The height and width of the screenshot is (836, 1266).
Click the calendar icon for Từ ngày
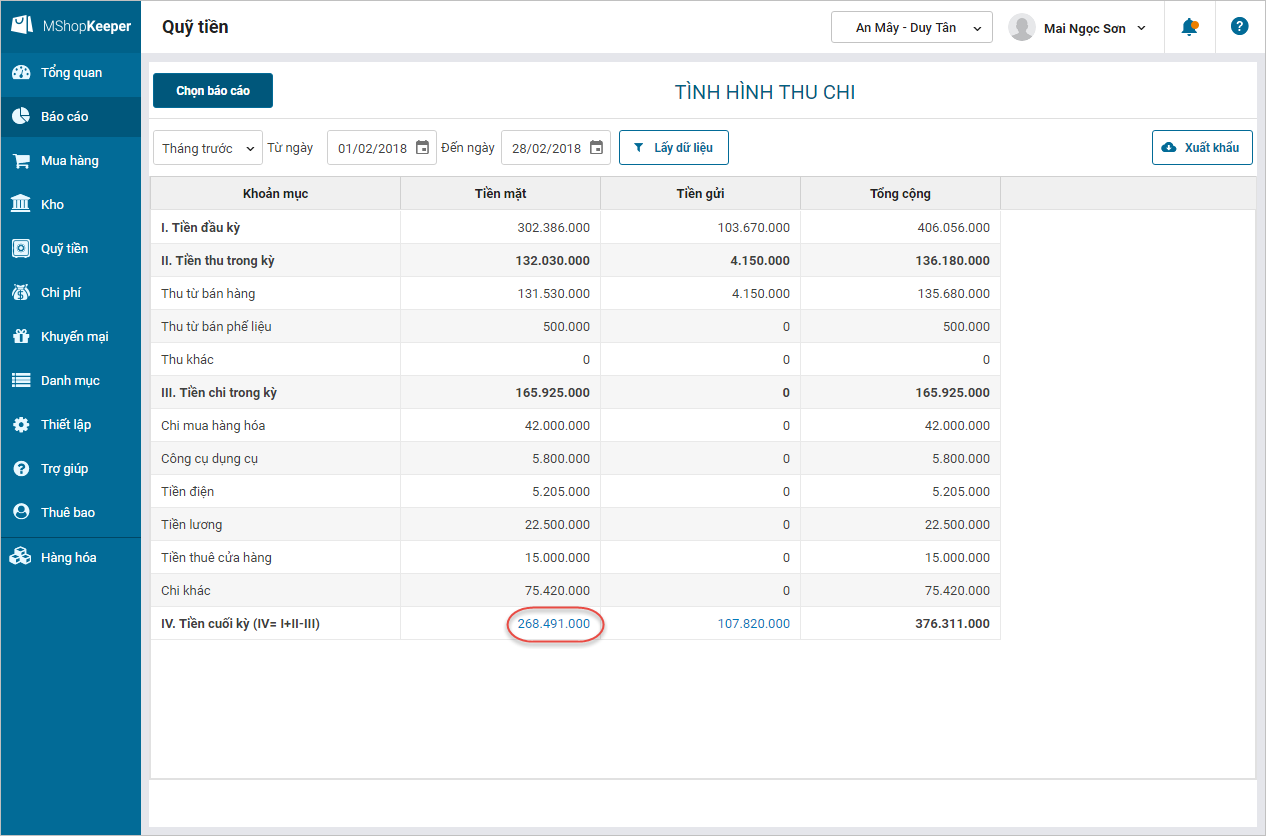(x=422, y=148)
